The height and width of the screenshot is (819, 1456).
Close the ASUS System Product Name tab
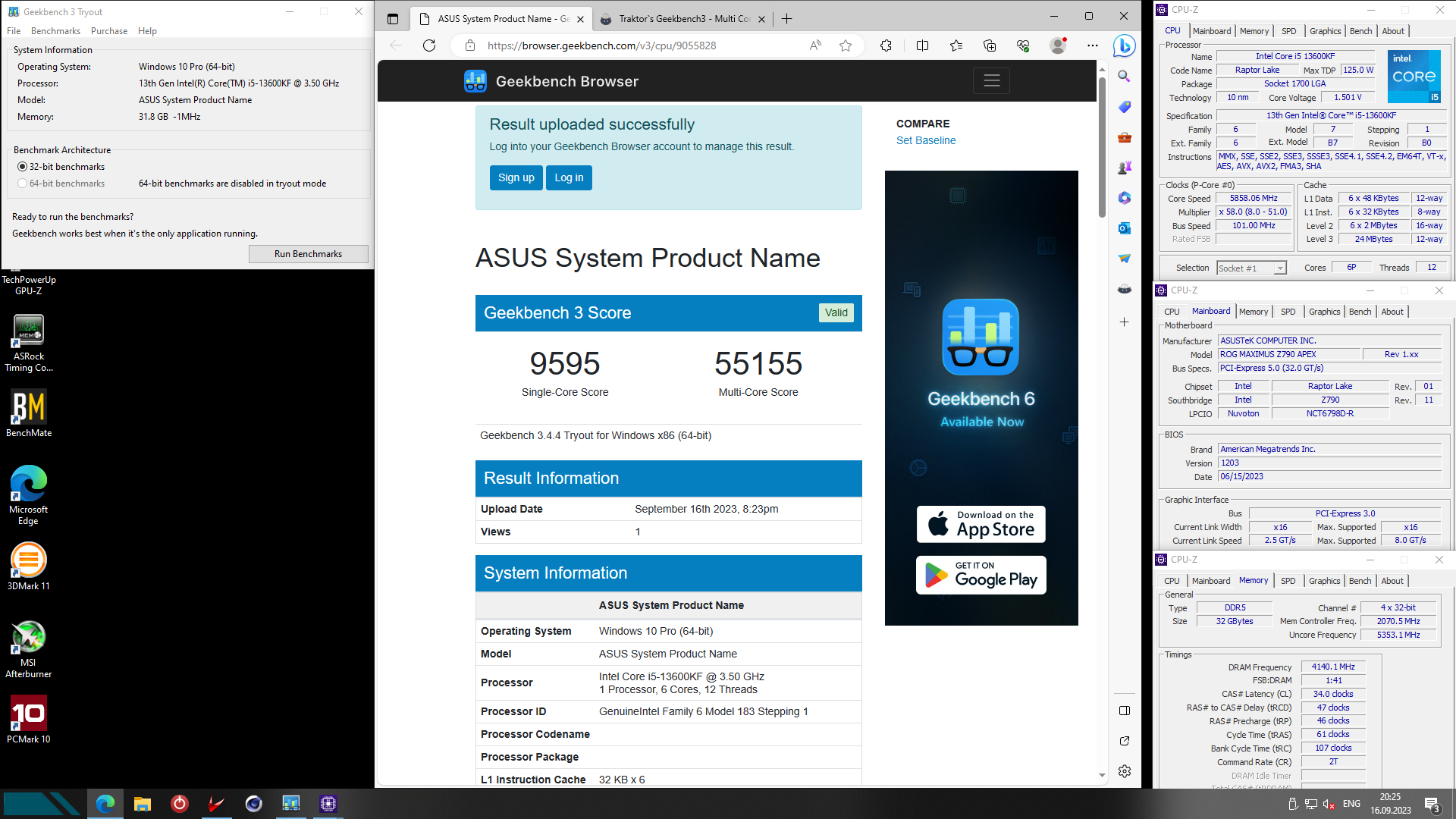pyautogui.click(x=581, y=19)
